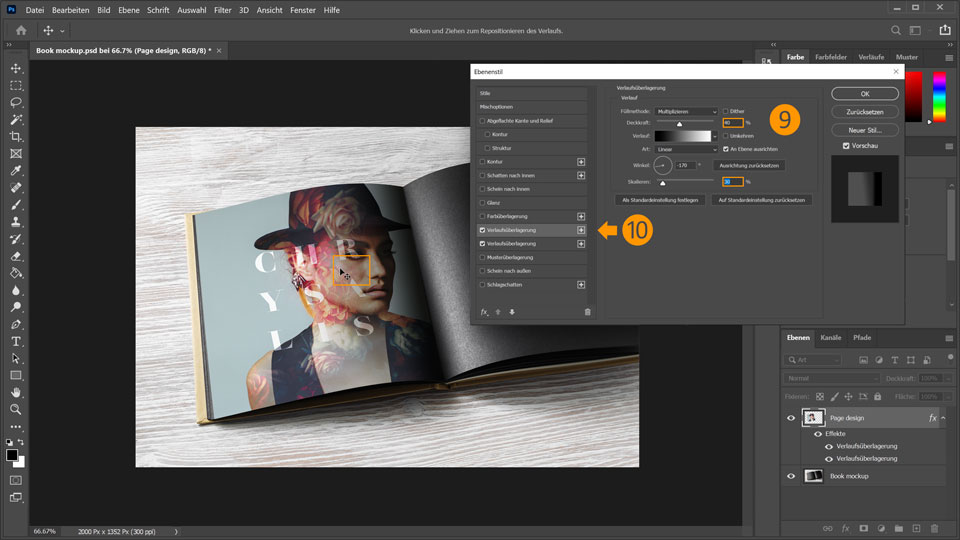Select the Path Selection arrow tool
Screen dimensions: 960x540
click(x=16, y=359)
